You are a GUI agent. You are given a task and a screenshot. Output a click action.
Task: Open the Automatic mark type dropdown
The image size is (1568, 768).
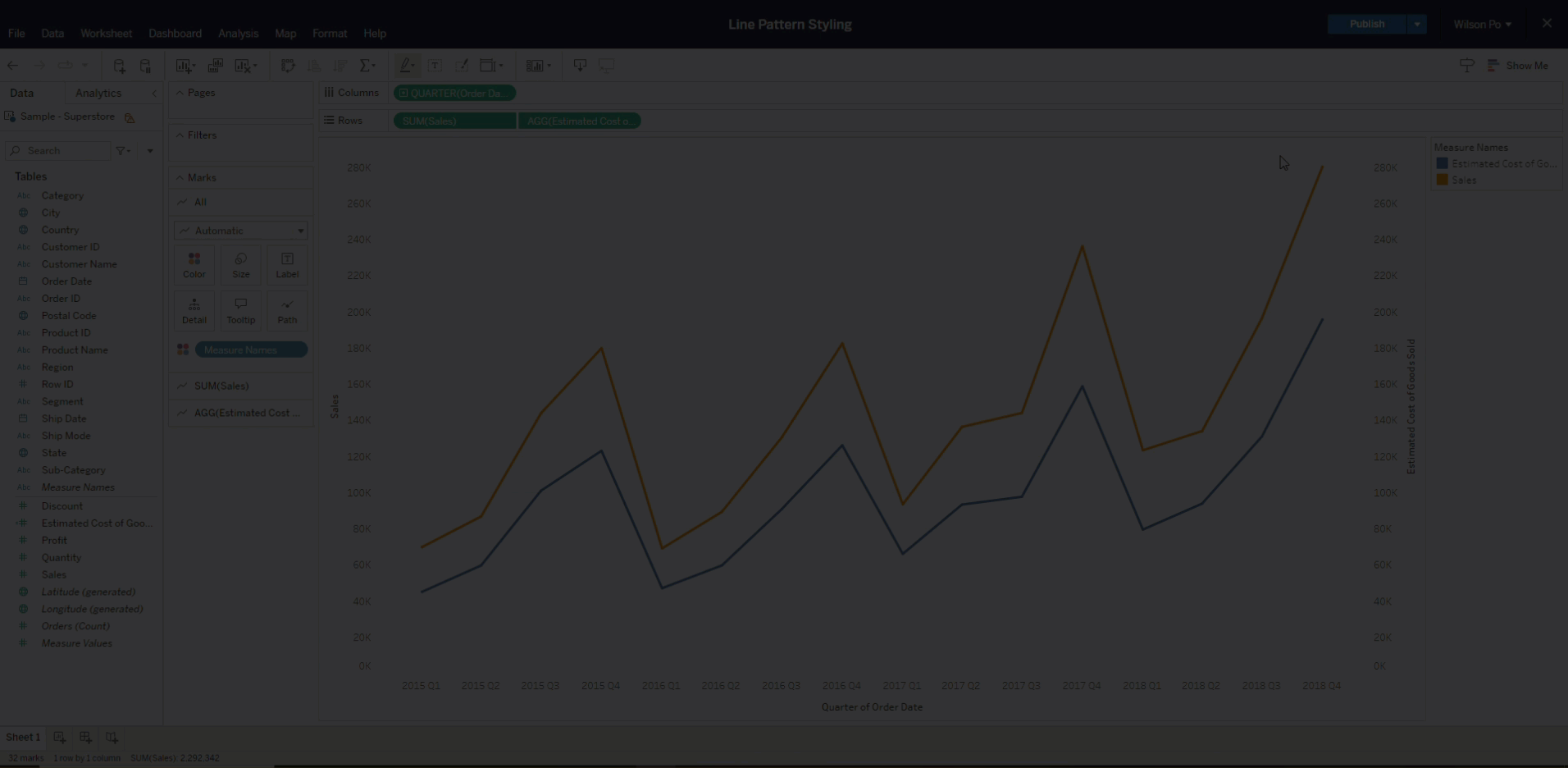tap(241, 231)
